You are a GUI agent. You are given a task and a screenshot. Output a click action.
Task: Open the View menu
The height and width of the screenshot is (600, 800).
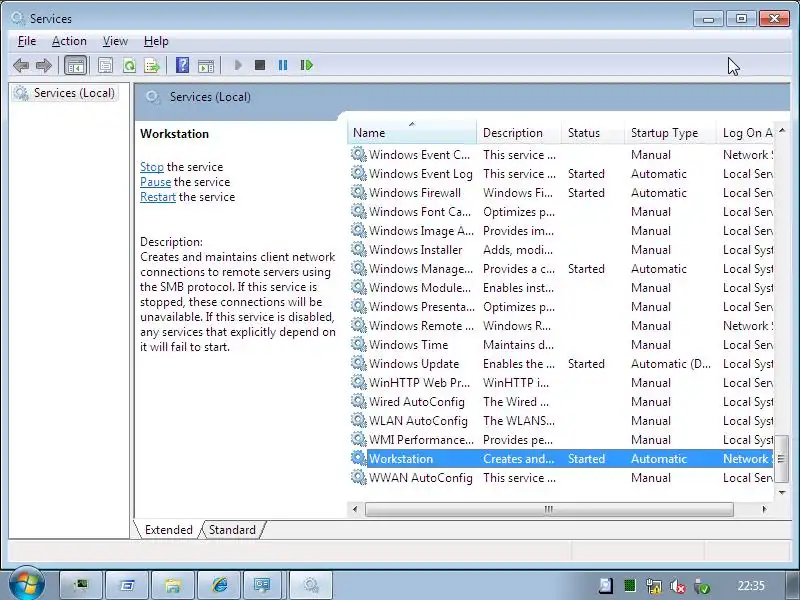tap(115, 41)
